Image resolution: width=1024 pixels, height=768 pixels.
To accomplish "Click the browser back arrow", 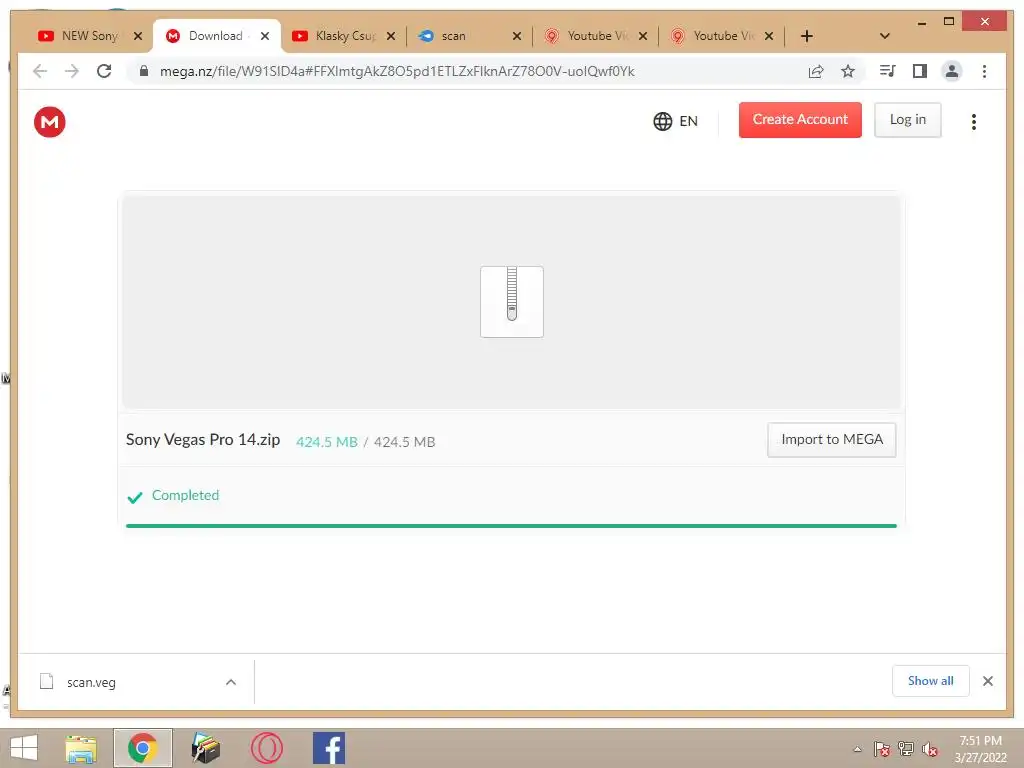I will click(x=40, y=71).
